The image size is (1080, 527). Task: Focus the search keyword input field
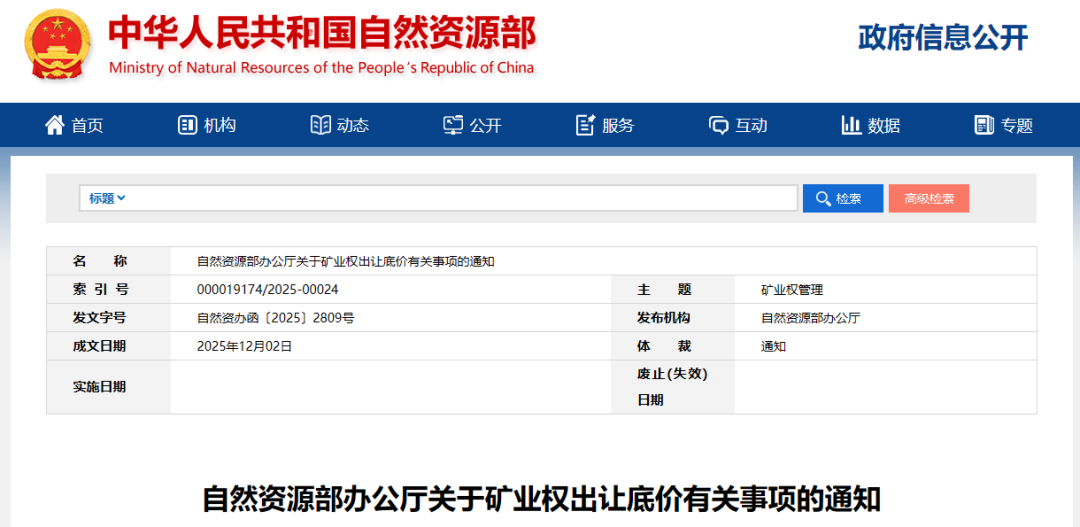(x=460, y=198)
